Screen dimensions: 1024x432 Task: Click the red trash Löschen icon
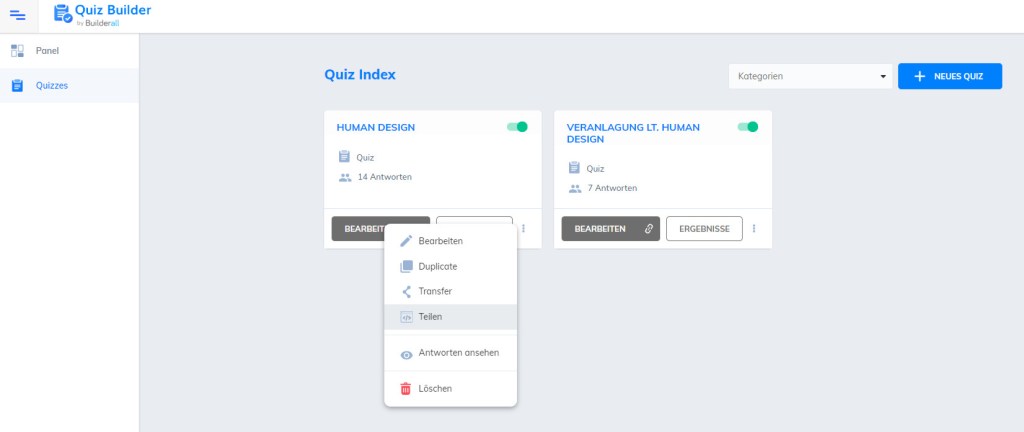point(406,388)
